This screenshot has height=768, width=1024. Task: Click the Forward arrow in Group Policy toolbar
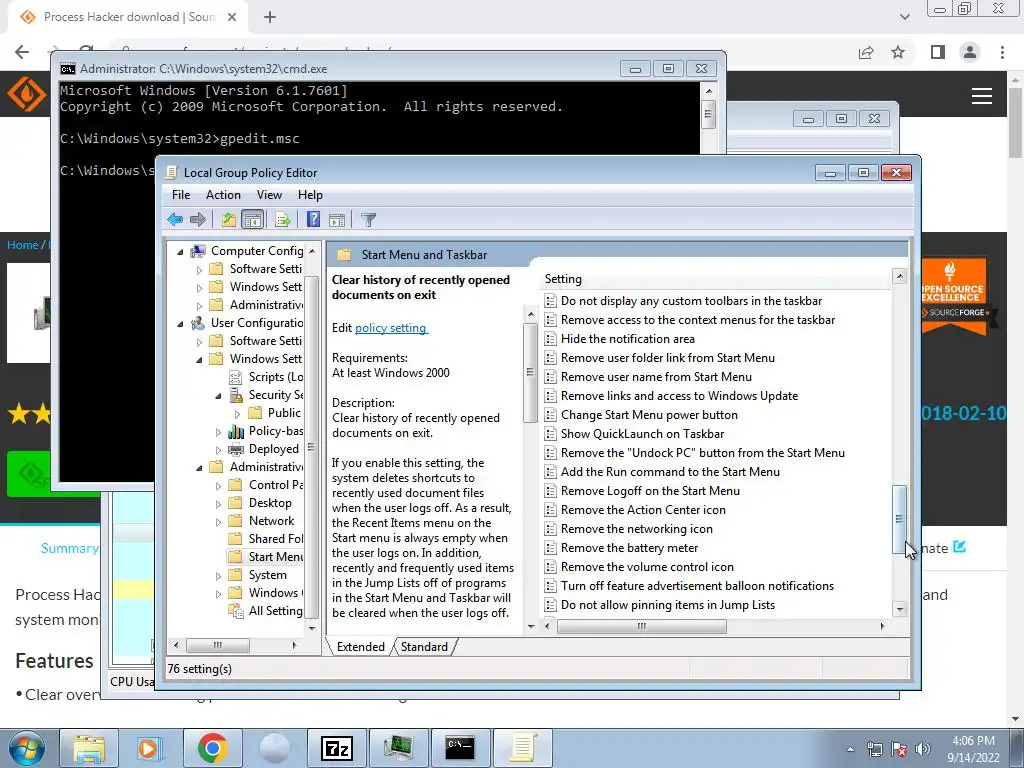click(x=198, y=220)
